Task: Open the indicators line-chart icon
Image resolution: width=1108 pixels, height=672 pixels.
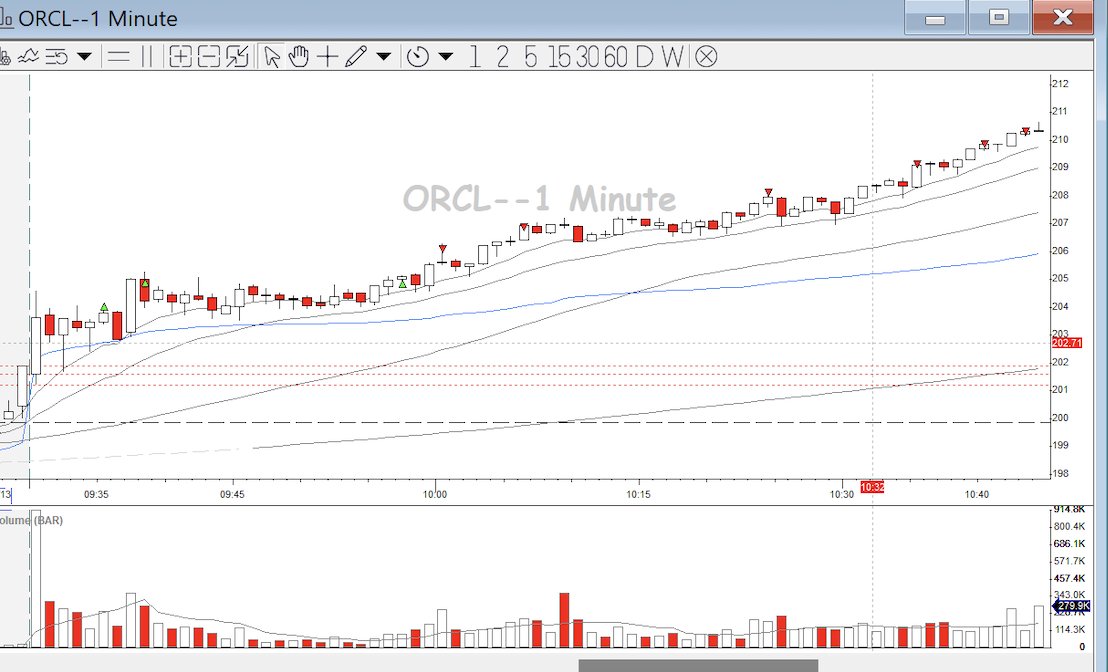Action: pos(28,56)
